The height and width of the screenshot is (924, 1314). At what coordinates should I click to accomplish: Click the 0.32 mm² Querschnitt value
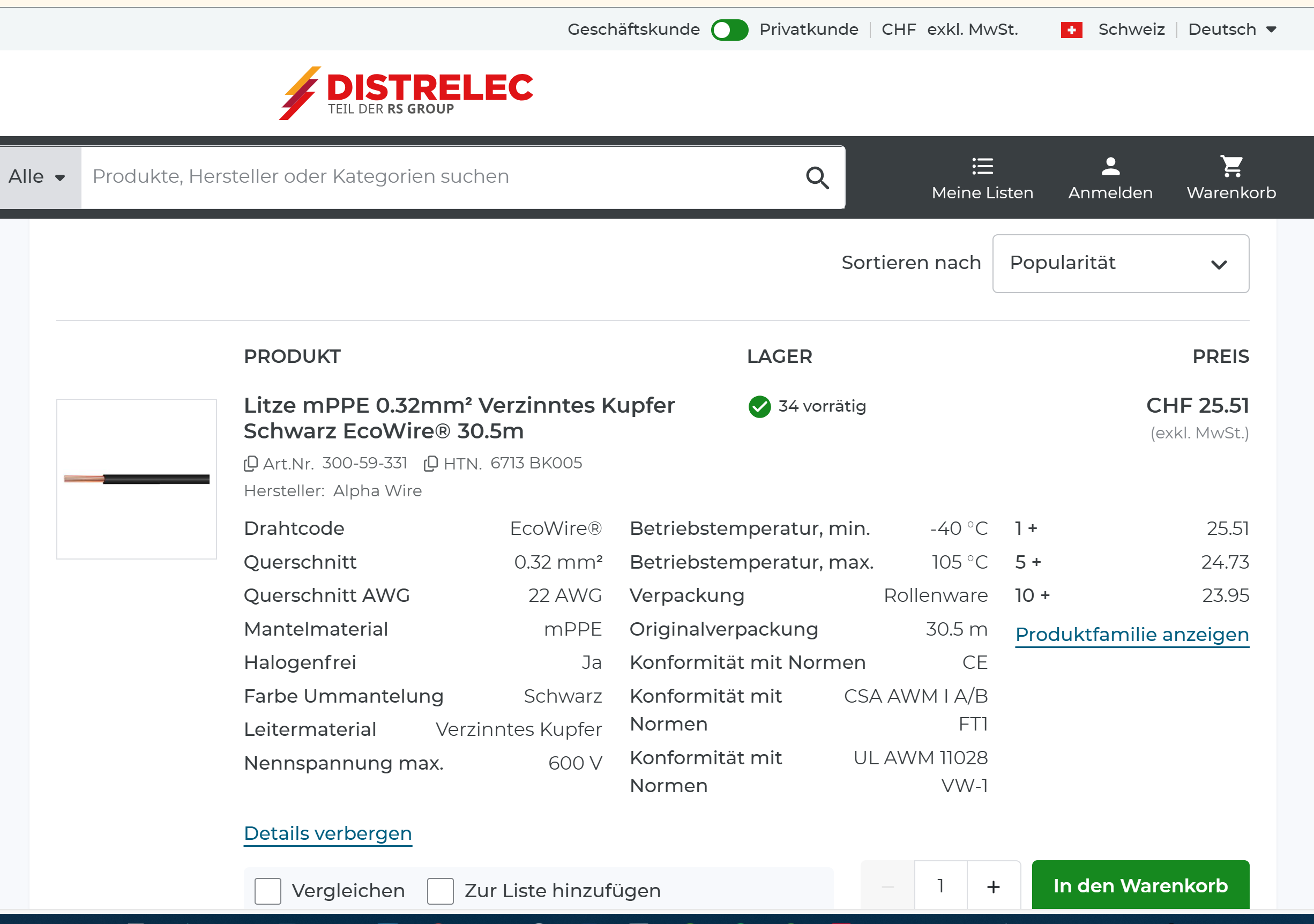tap(558, 562)
